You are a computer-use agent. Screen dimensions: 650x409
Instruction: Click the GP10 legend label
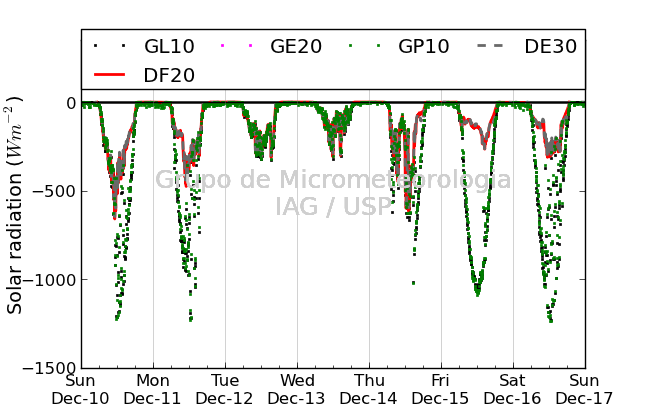click(x=424, y=46)
